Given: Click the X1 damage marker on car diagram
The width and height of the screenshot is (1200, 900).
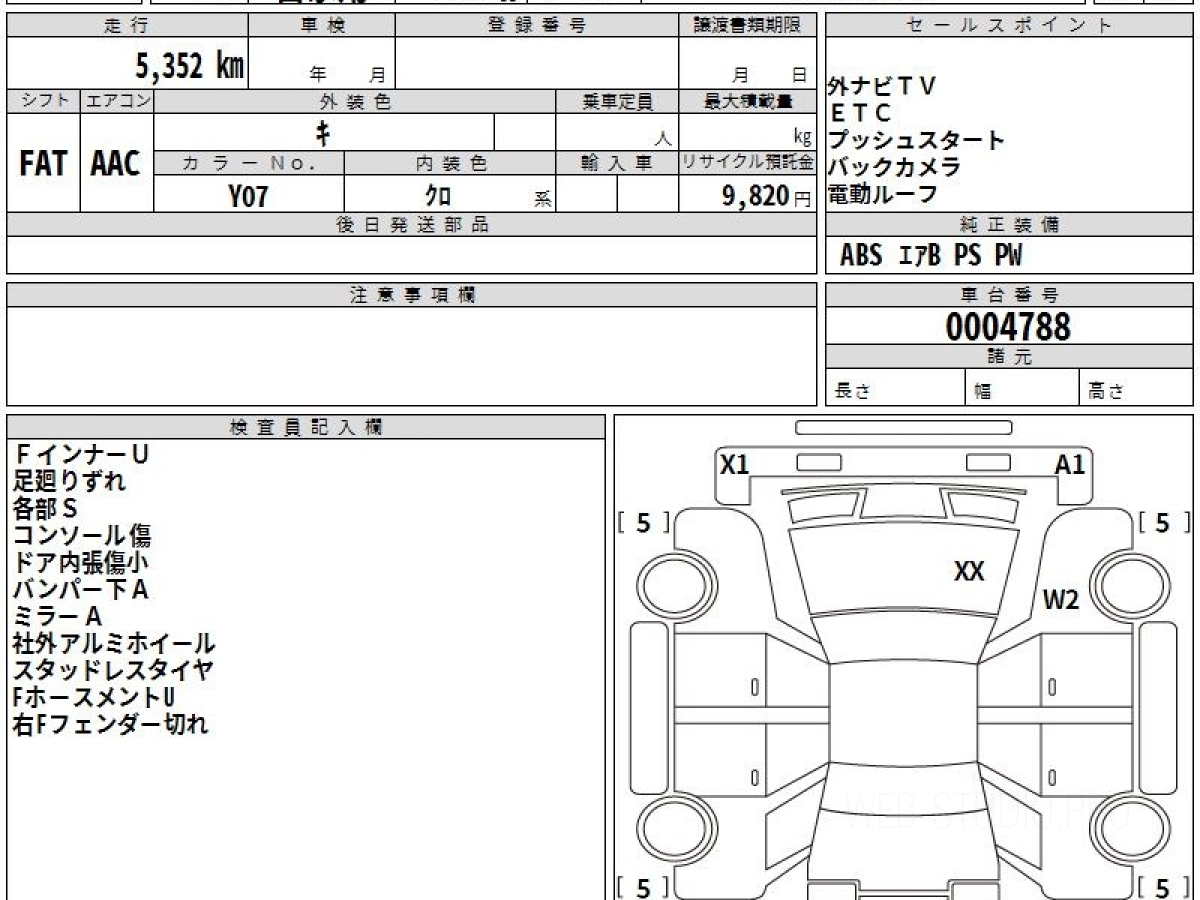Looking at the screenshot, I should click(x=735, y=465).
